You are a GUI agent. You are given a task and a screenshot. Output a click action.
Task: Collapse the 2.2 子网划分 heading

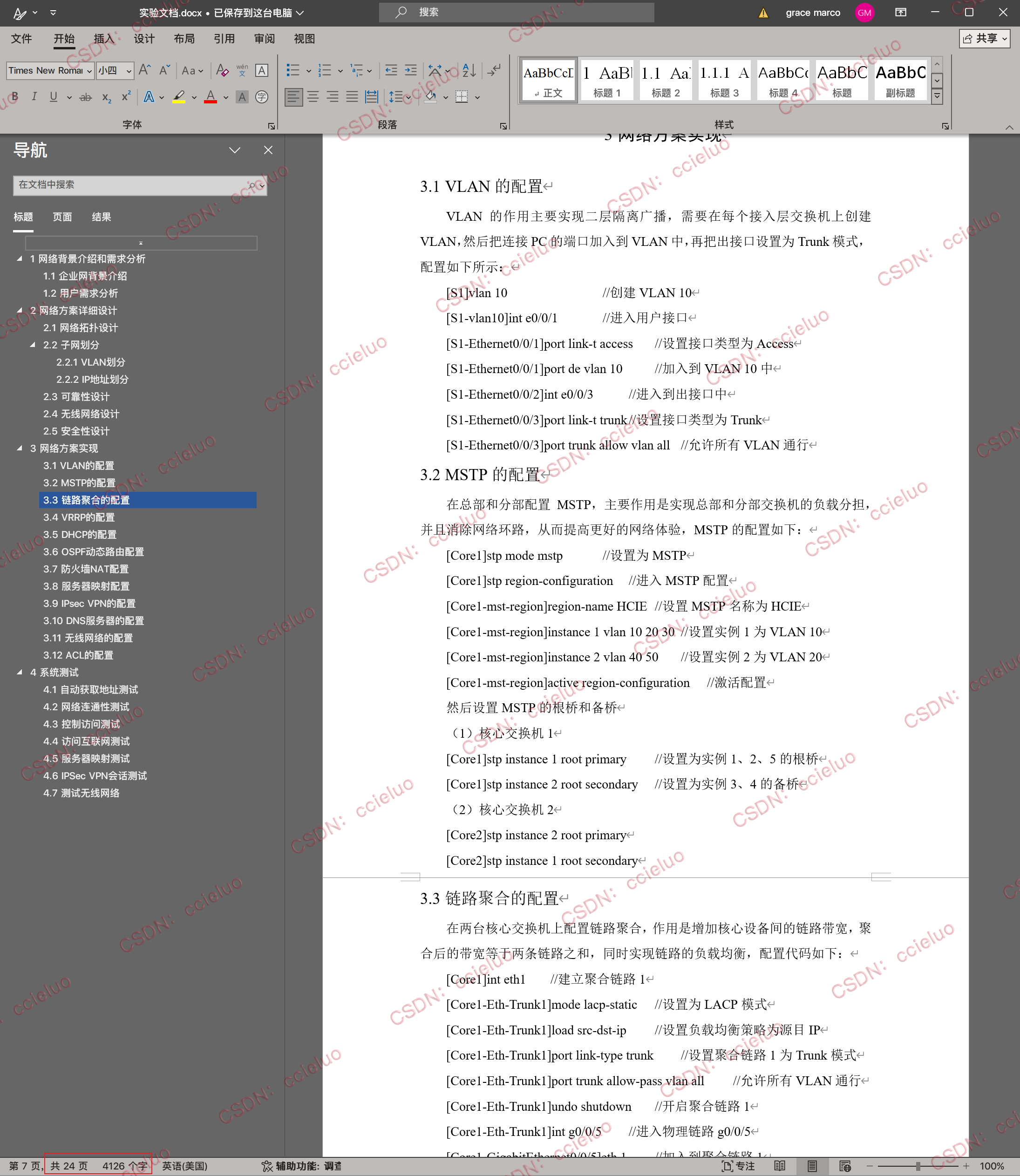pyautogui.click(x=33, y=345)
